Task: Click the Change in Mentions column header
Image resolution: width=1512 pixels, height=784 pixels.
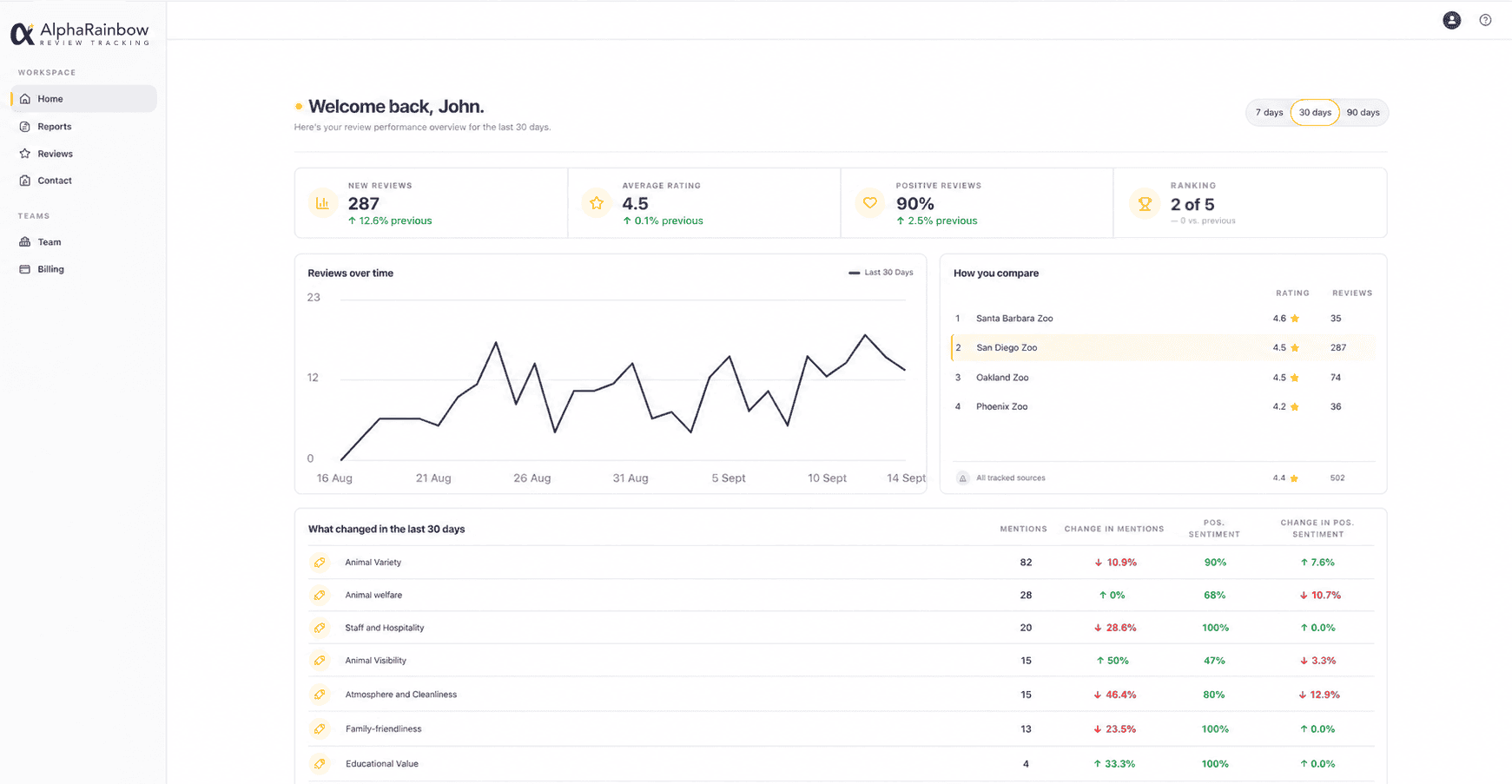Action: click(1114, 529)
